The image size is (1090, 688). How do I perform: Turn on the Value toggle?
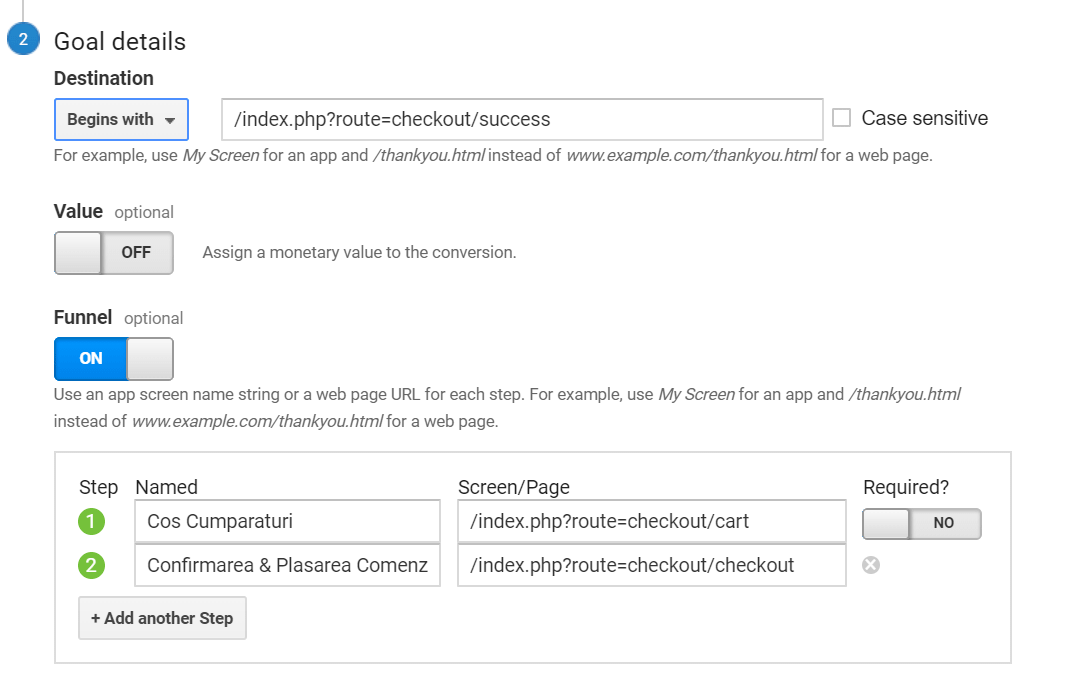[x=113, y=253]
